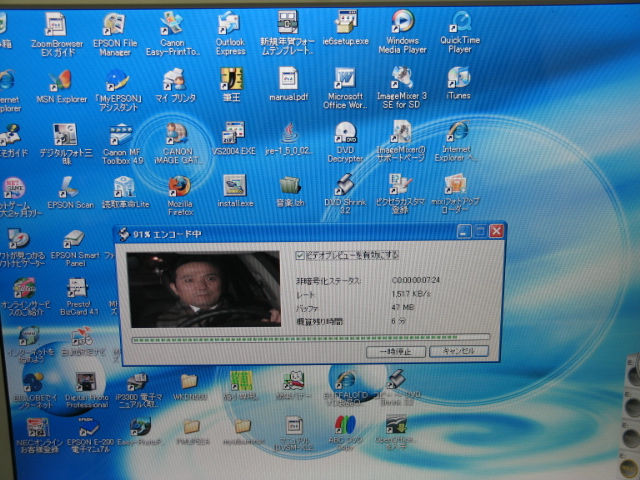Open QuickTime Player desktop icon
The image size is (640, 480).
(460, 23)
